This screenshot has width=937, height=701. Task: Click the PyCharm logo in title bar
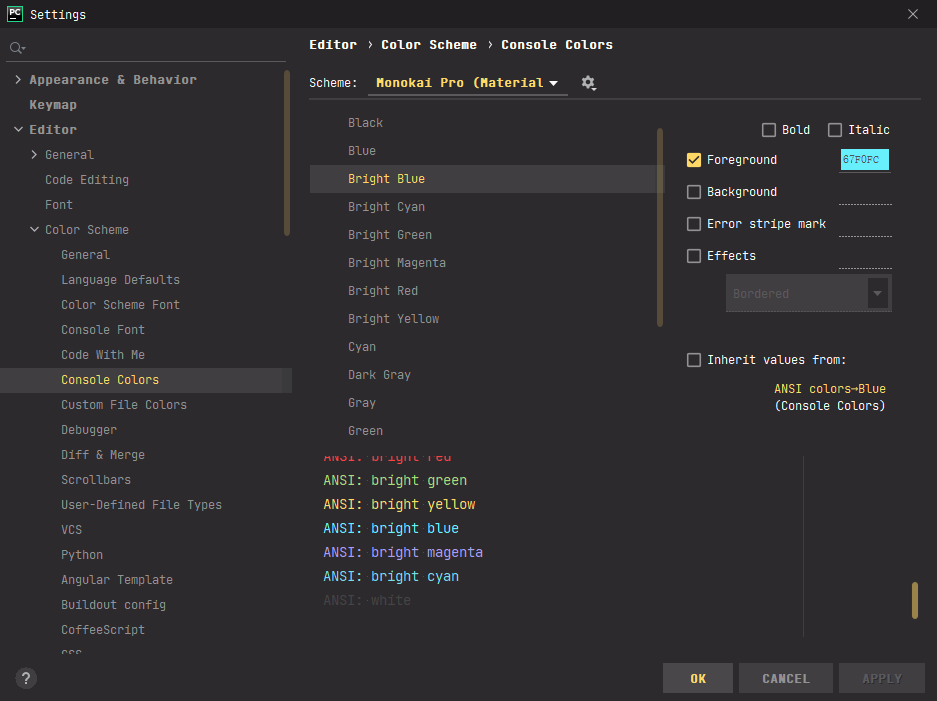[15, 14]
